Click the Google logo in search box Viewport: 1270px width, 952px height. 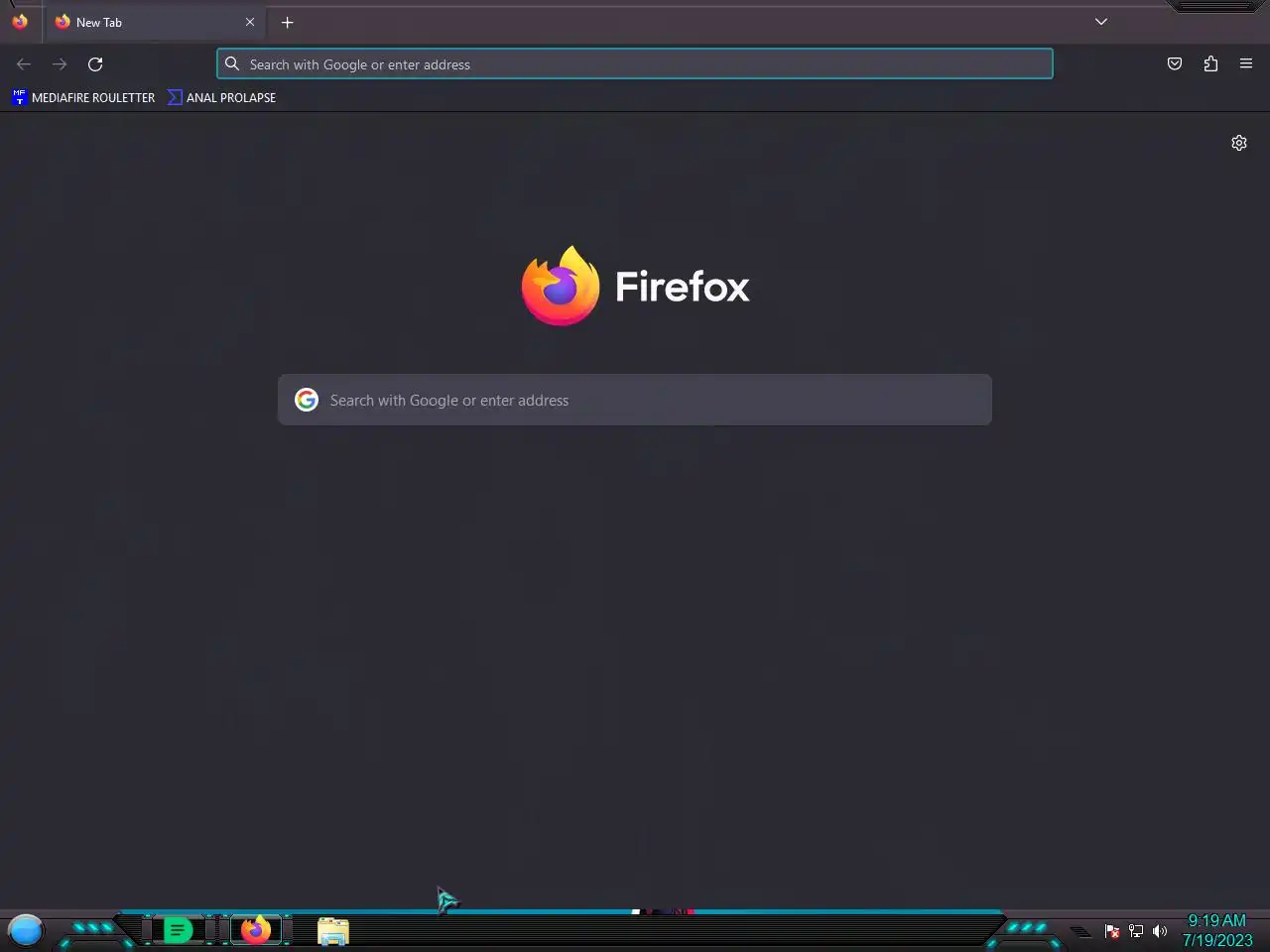(307, 400)
